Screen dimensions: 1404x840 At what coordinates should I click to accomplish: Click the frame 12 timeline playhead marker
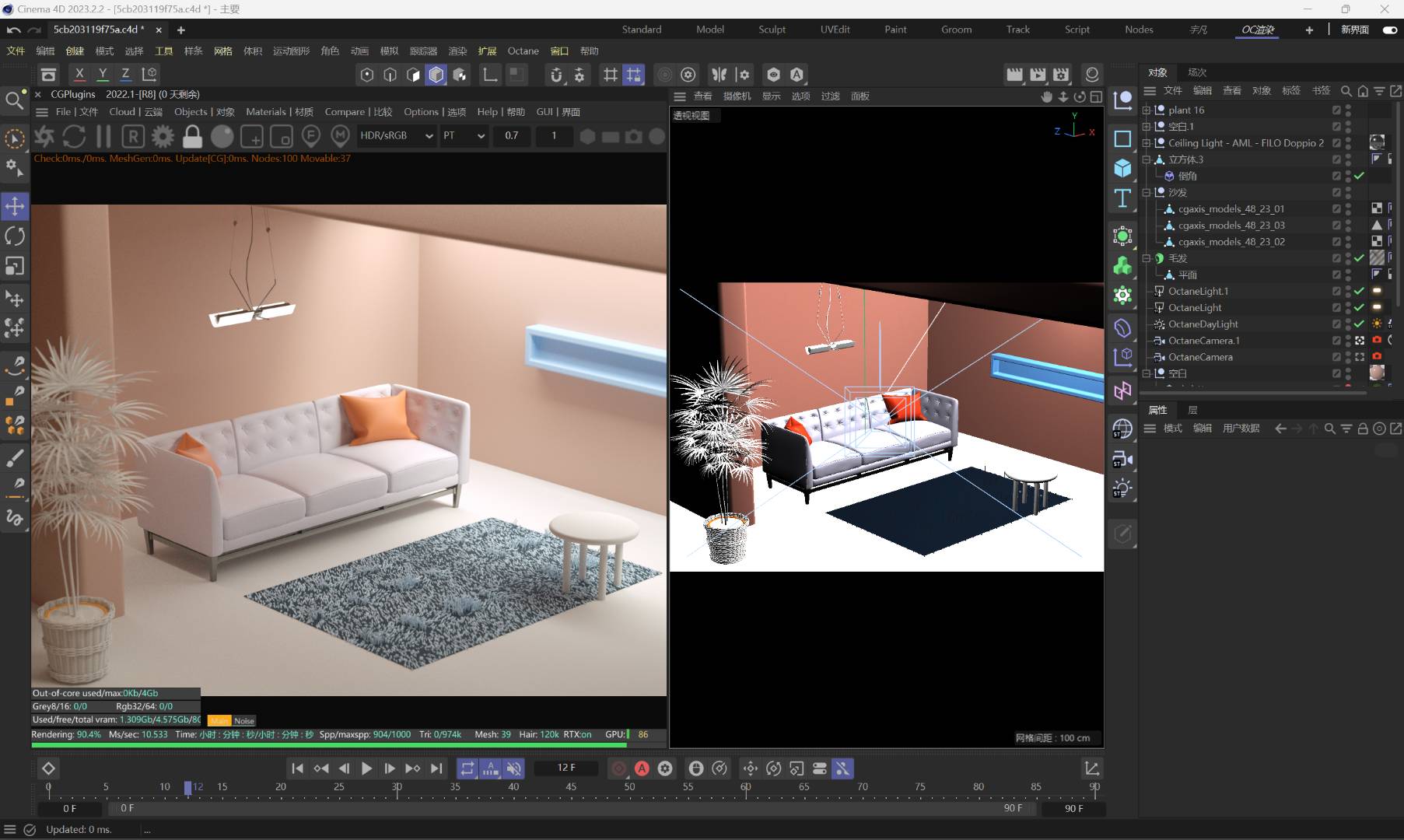pyautogui.click(x=187, y=788)
